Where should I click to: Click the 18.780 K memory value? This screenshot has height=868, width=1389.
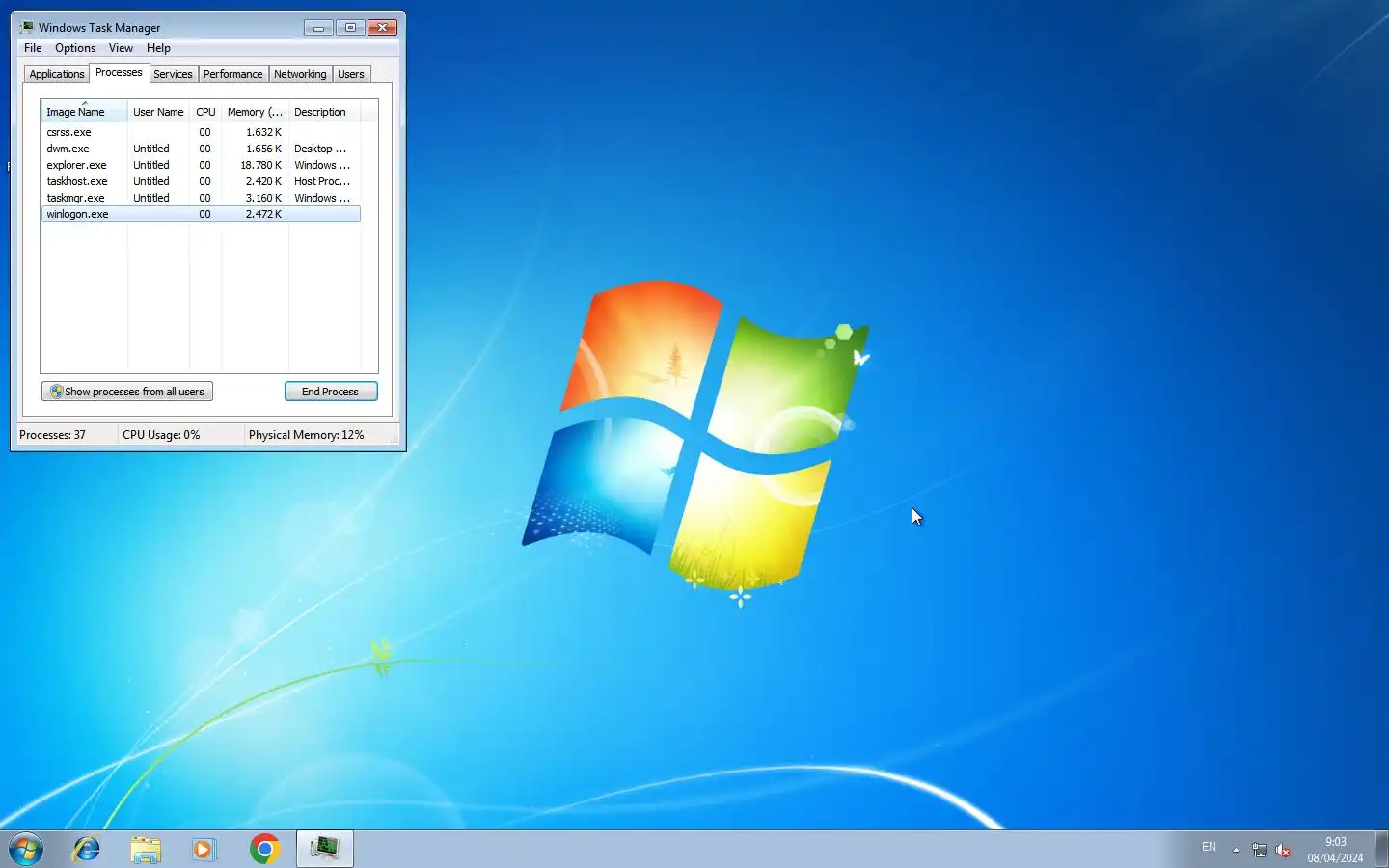(261, 165)
